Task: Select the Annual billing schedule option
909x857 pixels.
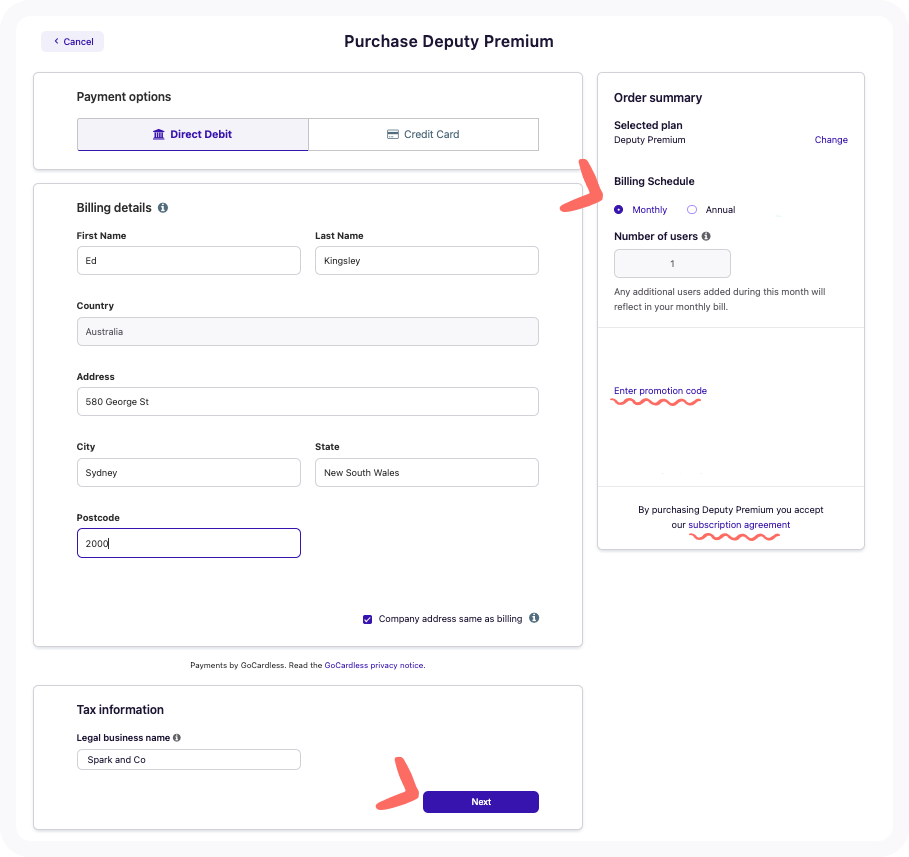Action: point(690,209)
